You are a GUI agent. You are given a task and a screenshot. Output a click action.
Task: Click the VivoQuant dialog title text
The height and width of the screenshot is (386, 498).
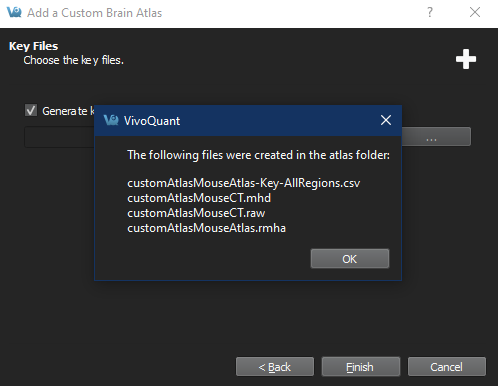152,121
